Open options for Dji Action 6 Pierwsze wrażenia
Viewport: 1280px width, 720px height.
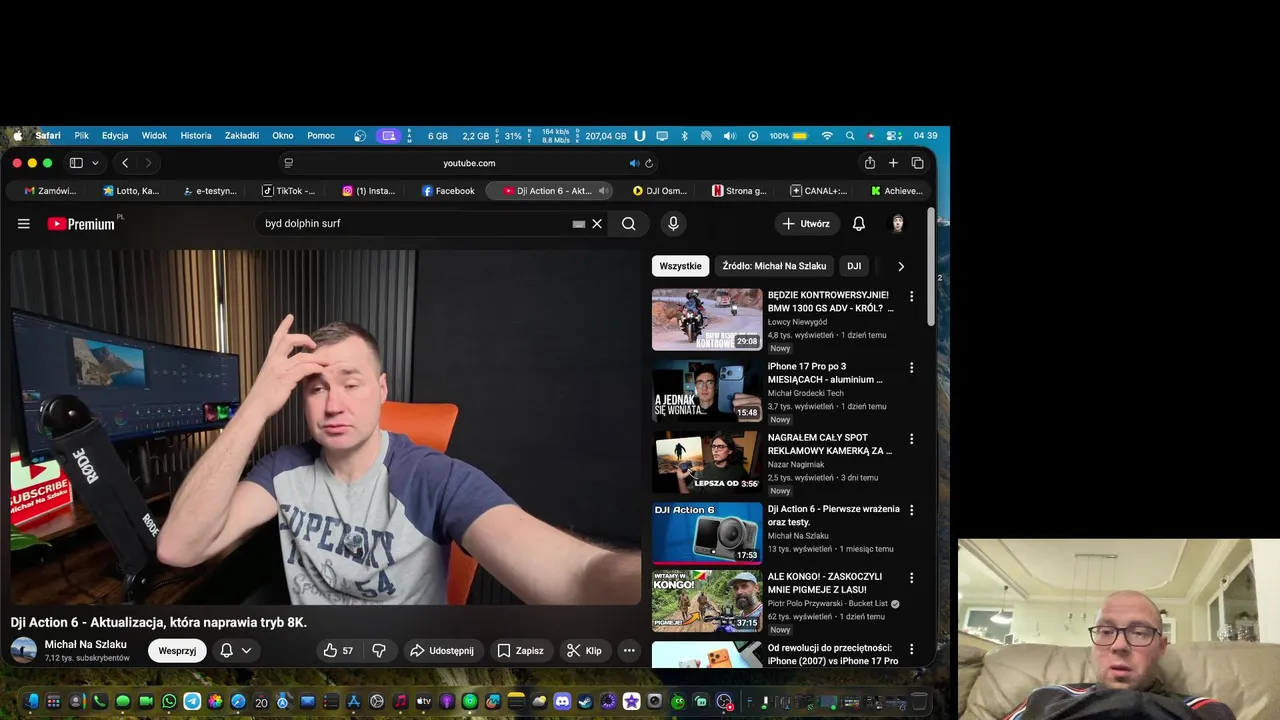911,510
